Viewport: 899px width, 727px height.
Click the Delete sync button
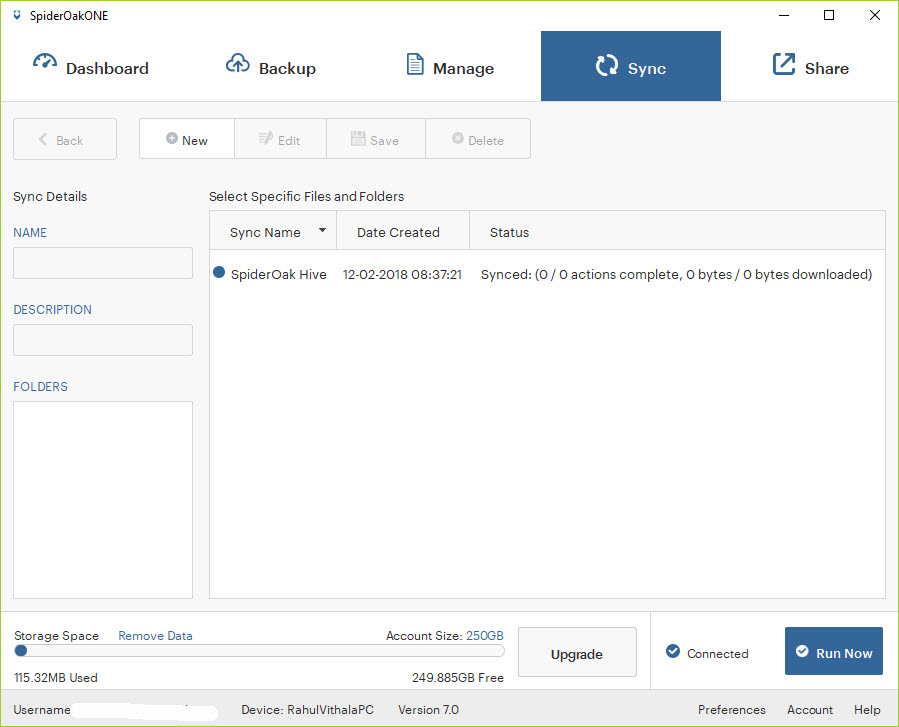[478, 139]
